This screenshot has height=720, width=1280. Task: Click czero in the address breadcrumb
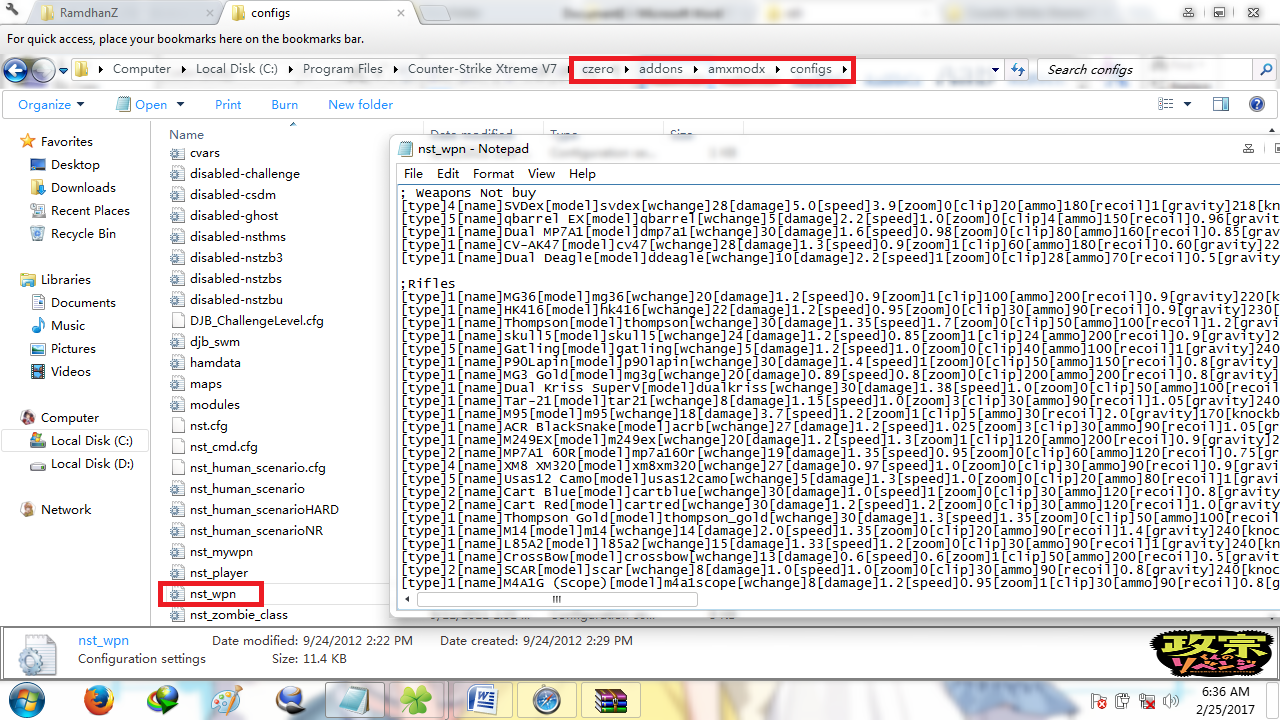pyautogui.click(x=598, y=69)
